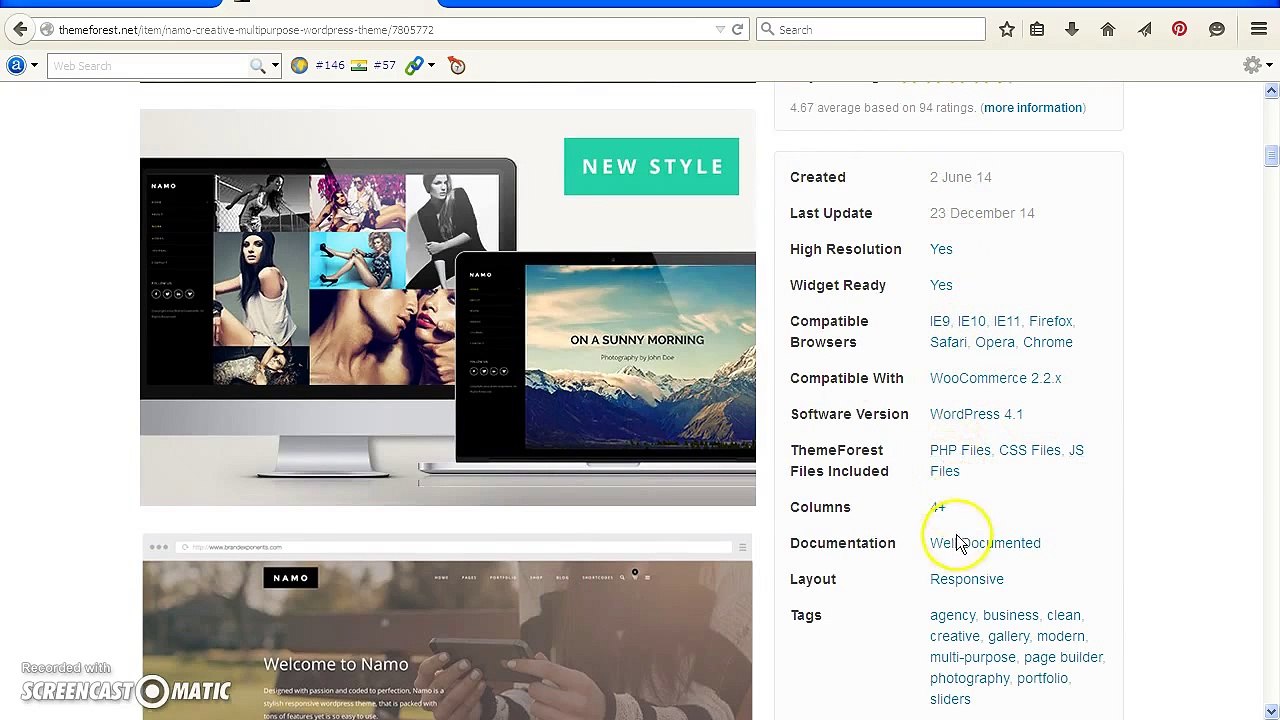Open the WordPress 4.1 link
This screenshot has height=720, width=1280.
(x=976, y=414)
